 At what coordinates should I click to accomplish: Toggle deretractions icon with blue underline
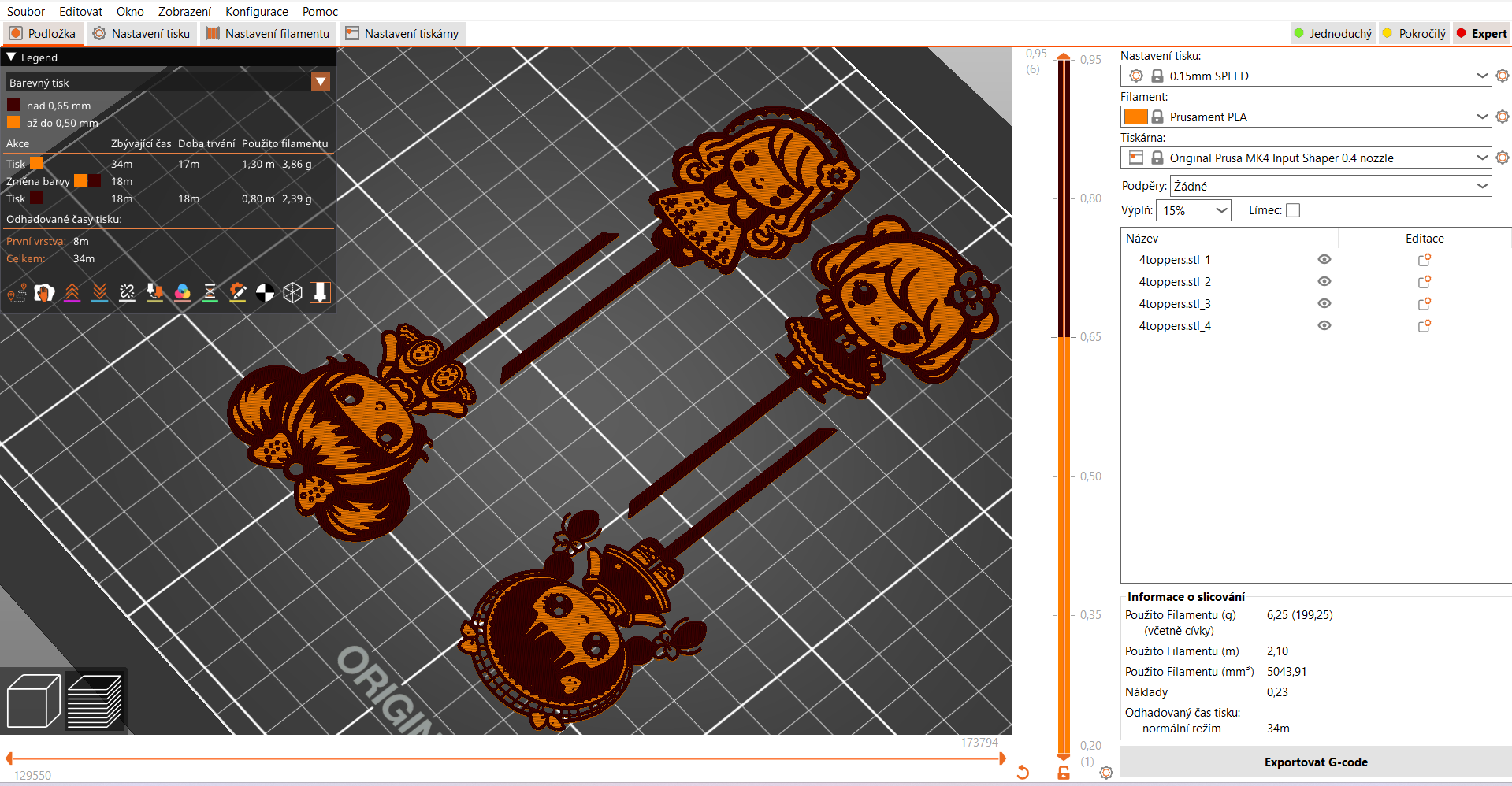click(99, 293)
